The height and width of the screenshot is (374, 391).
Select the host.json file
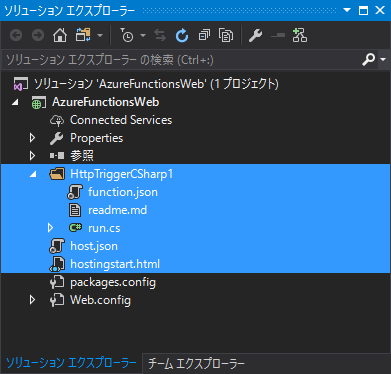coord(94,246)
